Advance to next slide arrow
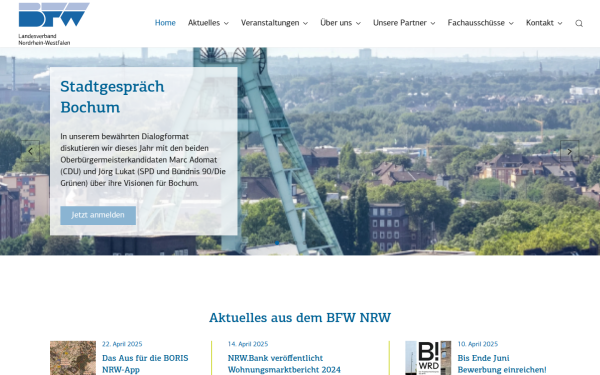This screenshot has width=600, height=375. [569, 151]
